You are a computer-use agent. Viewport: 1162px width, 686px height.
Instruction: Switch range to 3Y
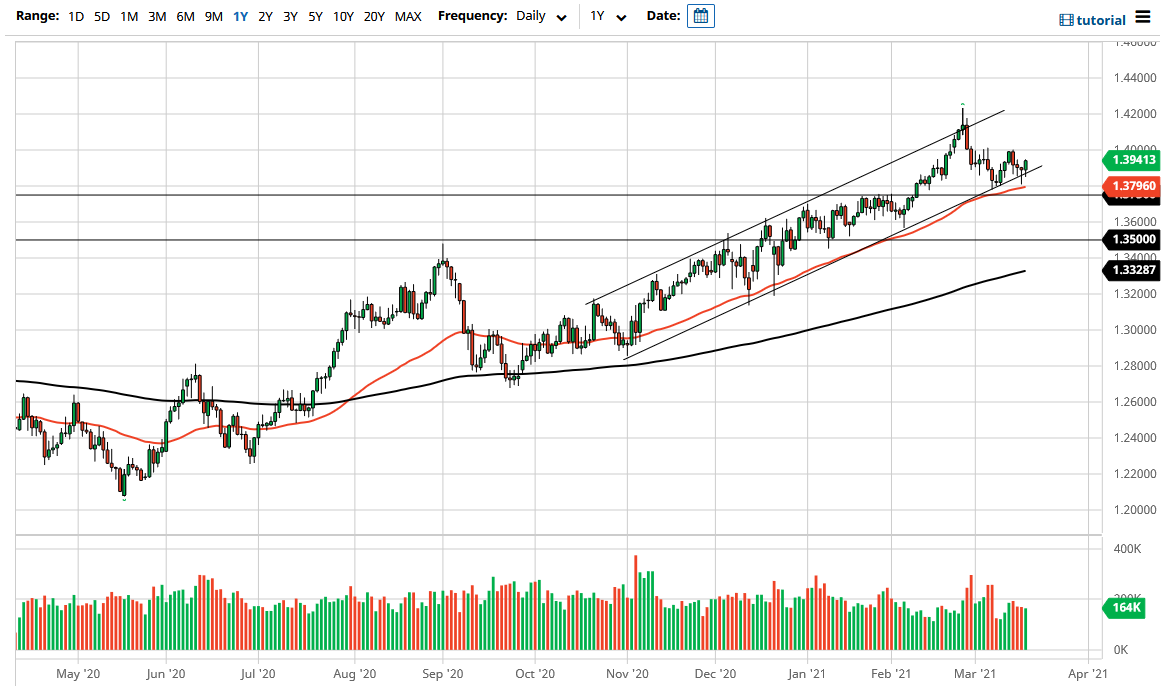(290, 16)
